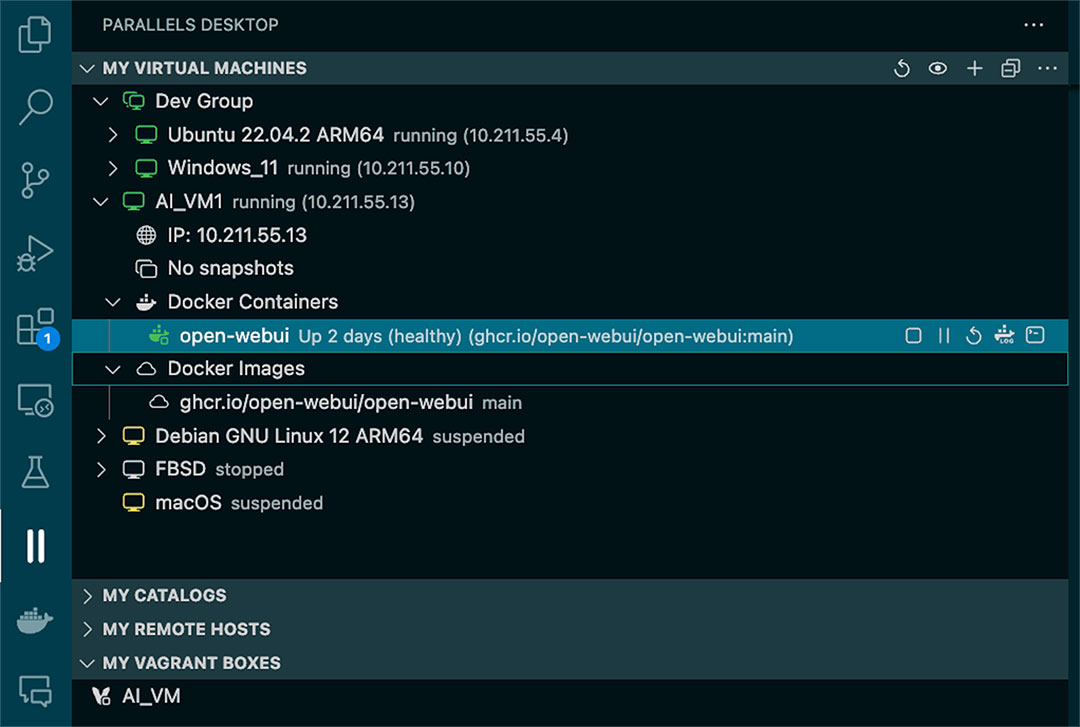Click the No snapshots entry
Viewport: 1080px width, 727px height.
pyautogui.click(x=231, y=268)
